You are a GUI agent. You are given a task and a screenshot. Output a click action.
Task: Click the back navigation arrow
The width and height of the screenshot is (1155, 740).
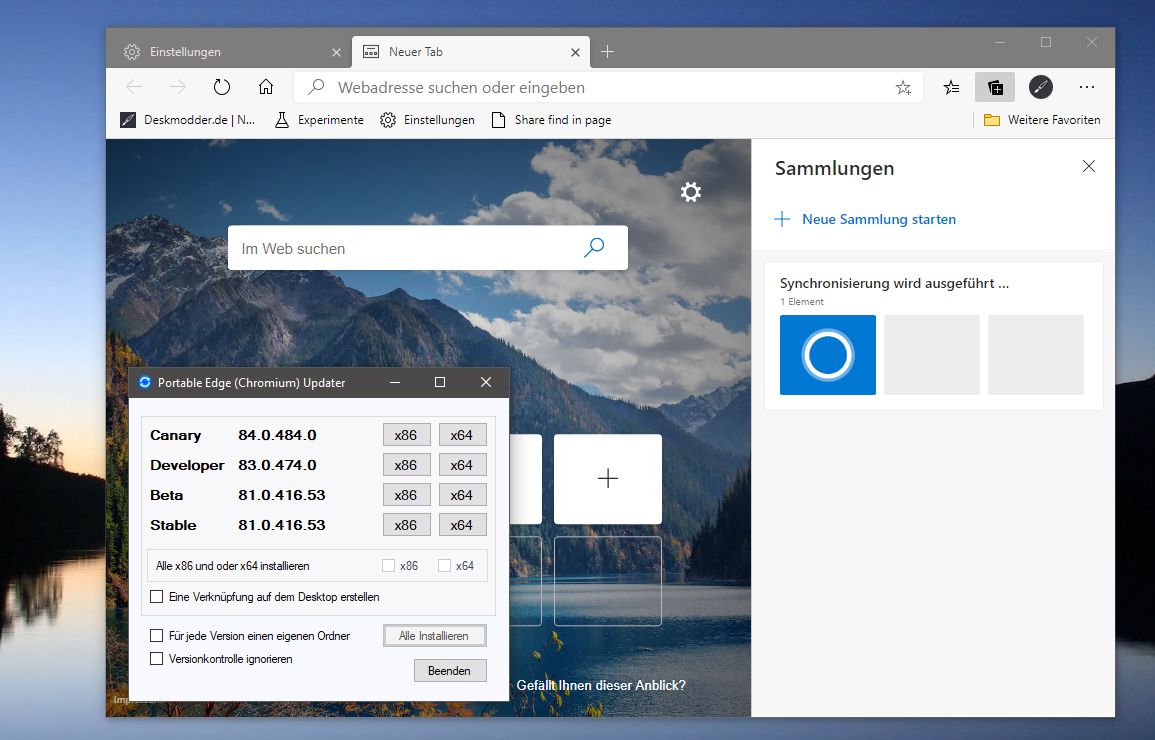[x=134, y=87]
